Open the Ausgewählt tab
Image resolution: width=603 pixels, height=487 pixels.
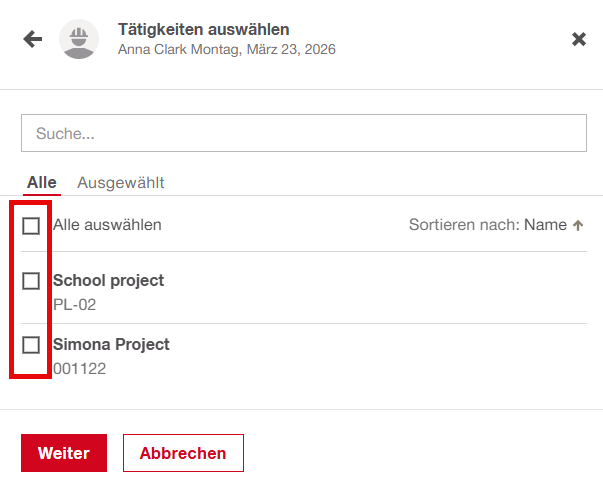(x=121, y=182)
